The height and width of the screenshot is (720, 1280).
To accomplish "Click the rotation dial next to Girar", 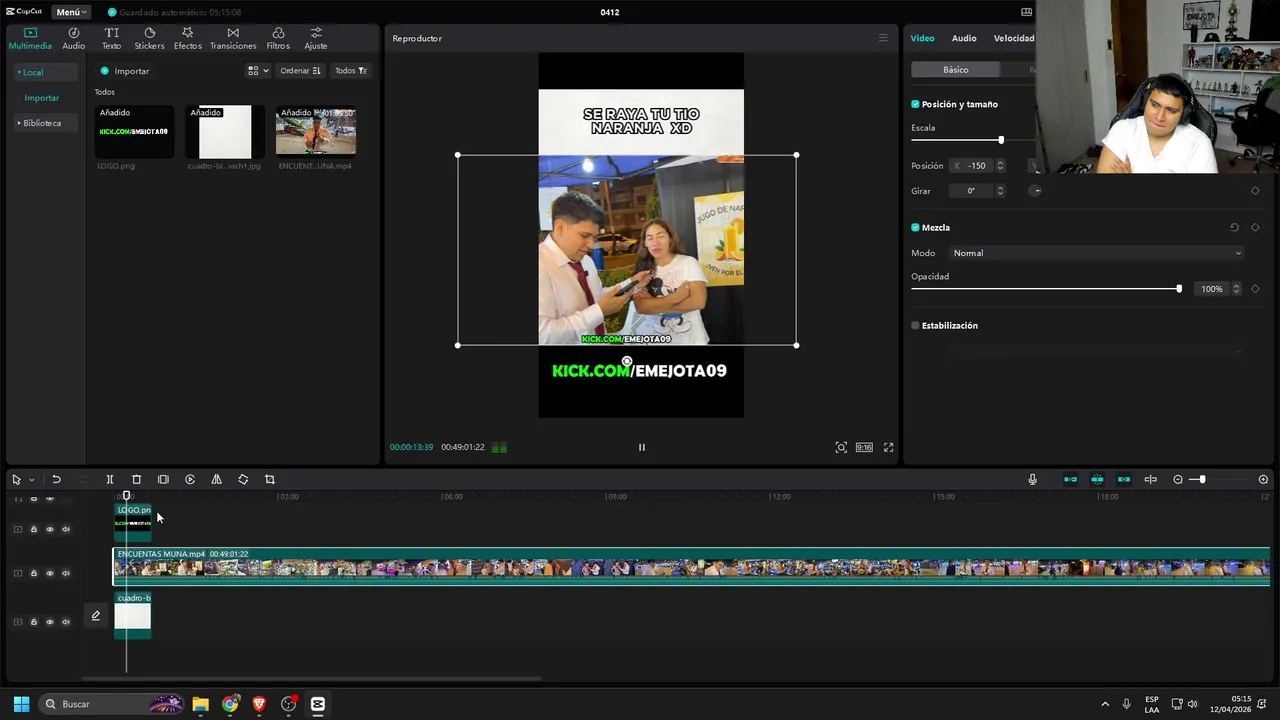I will coord(1037,191).
